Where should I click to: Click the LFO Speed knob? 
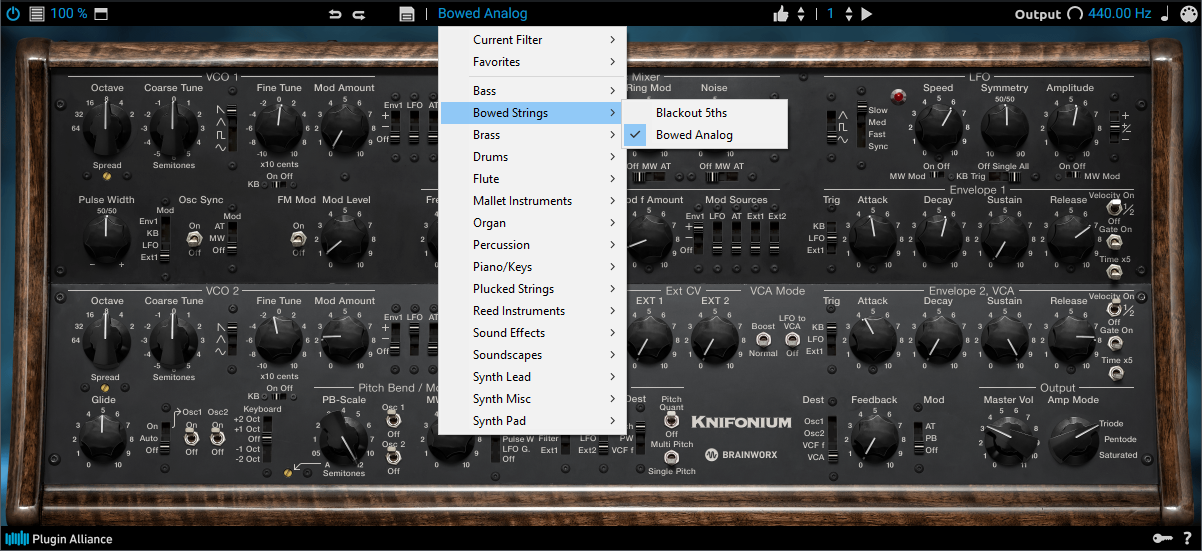(x=938, y=128)
